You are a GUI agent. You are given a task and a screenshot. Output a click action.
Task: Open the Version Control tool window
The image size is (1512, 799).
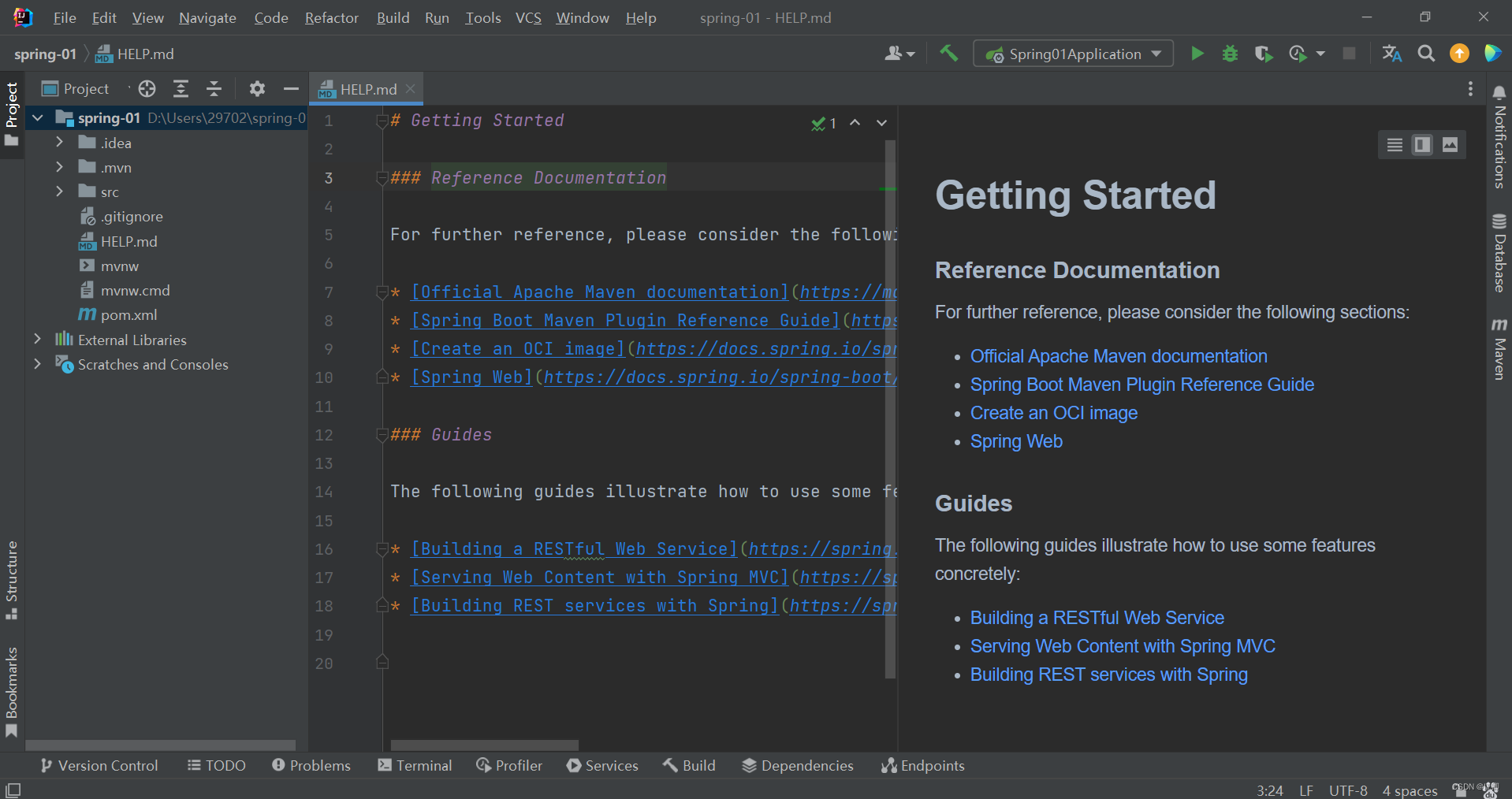coord(99,765)
